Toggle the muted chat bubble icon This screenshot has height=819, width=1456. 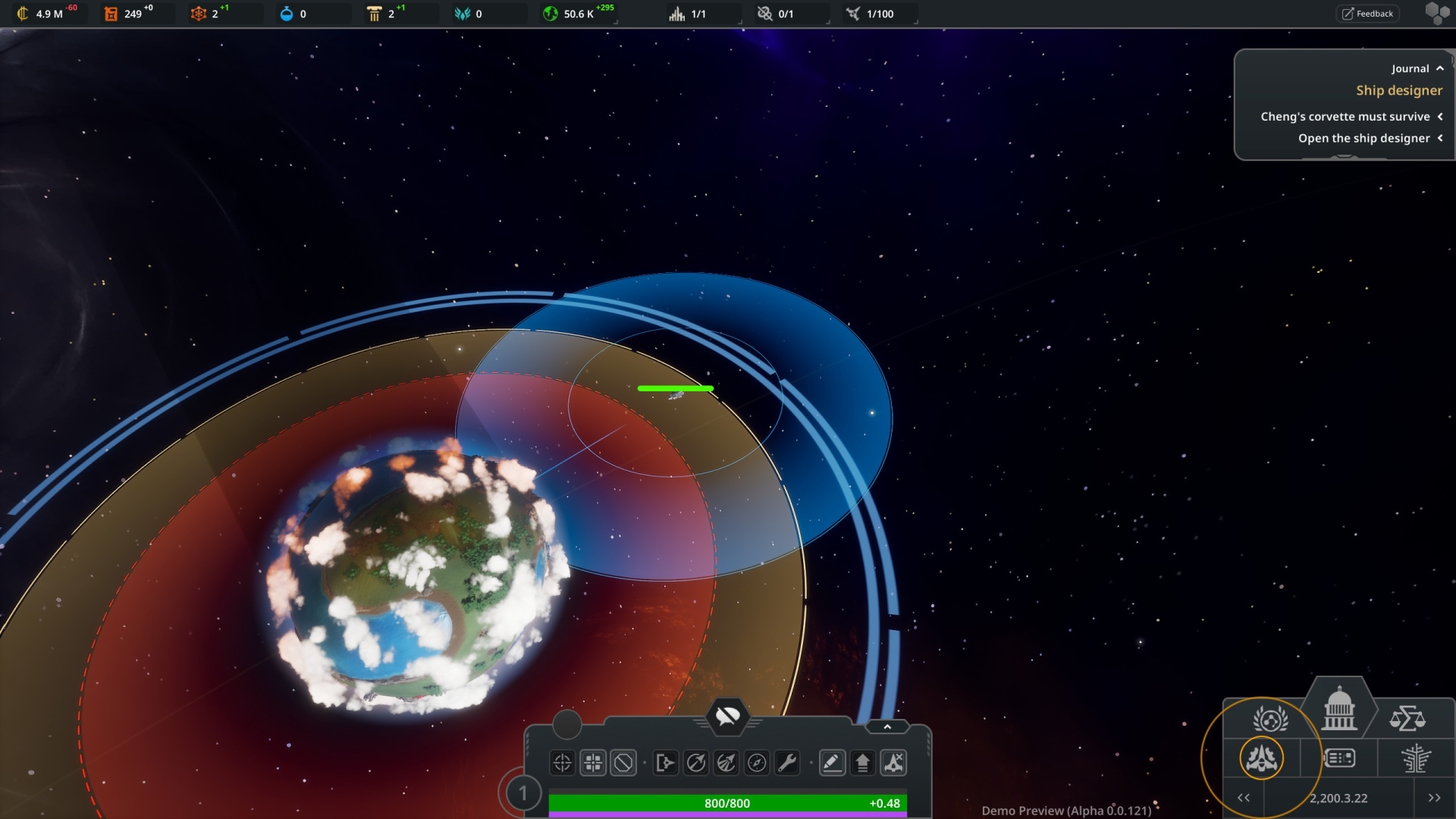point(727,716)
